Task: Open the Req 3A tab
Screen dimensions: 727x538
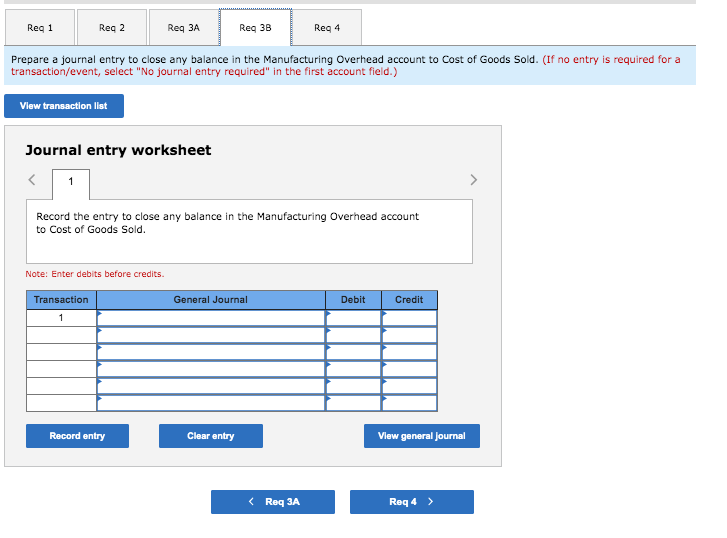Action: pos(184,27)
